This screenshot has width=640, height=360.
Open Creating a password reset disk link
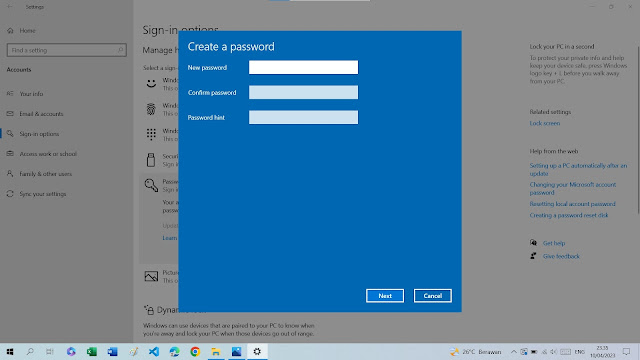point(569,215)
